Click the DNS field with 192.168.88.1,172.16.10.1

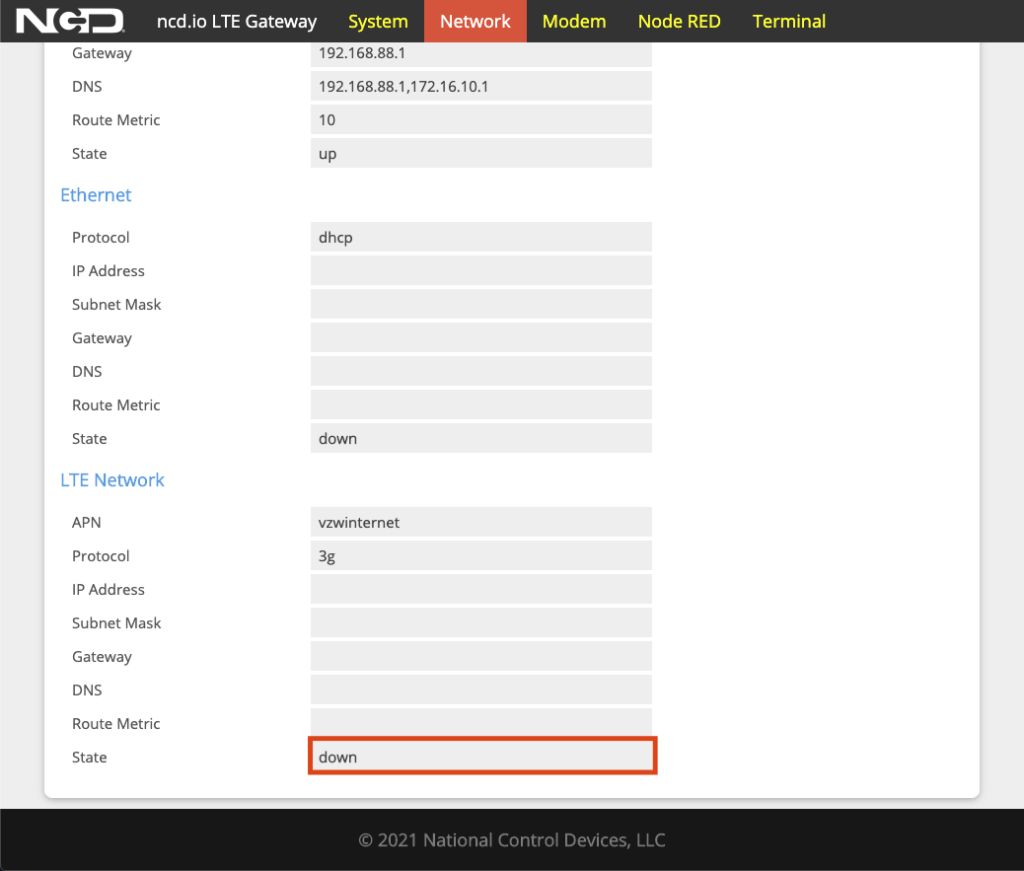tap(481, 87)
